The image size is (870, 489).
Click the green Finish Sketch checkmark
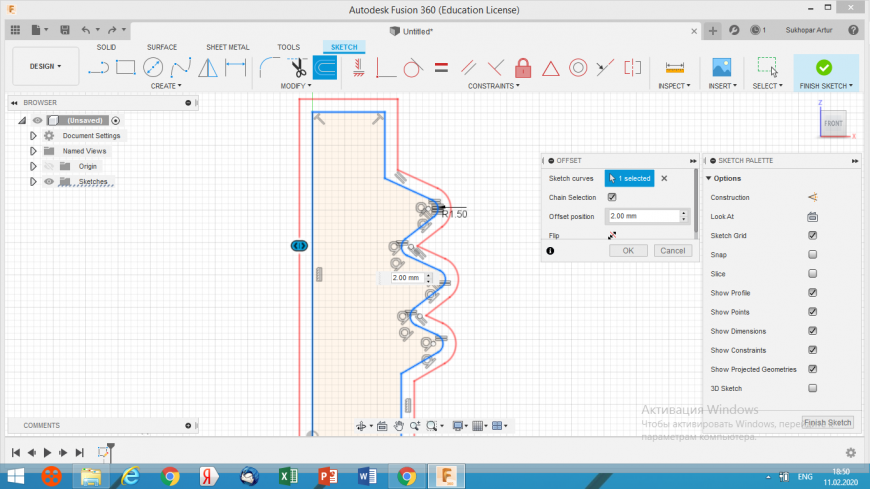[x=824, y=67]
